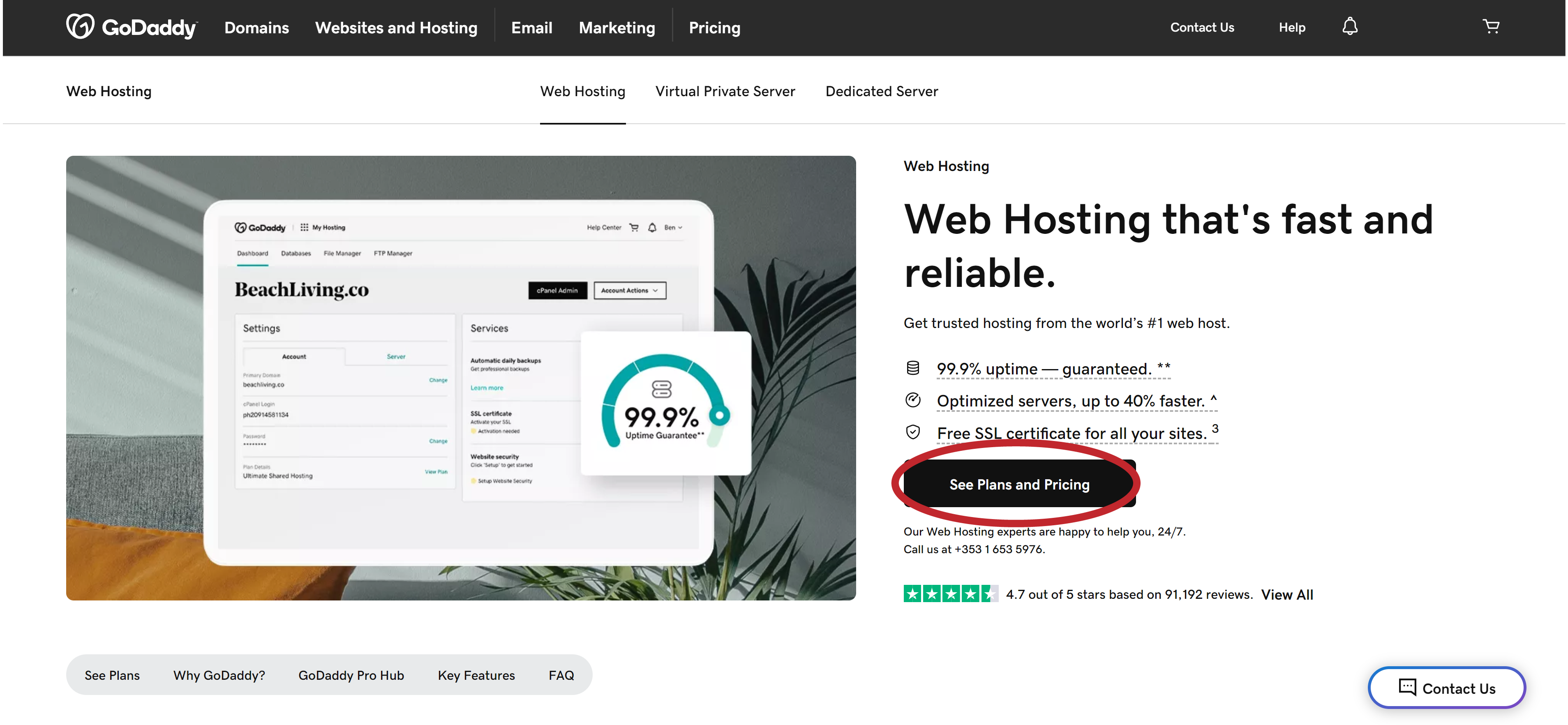Viewport: 1568px width, 725px height.
Task: Click the speedometer icon beside Optimized servers
Action: pos(912,400)
